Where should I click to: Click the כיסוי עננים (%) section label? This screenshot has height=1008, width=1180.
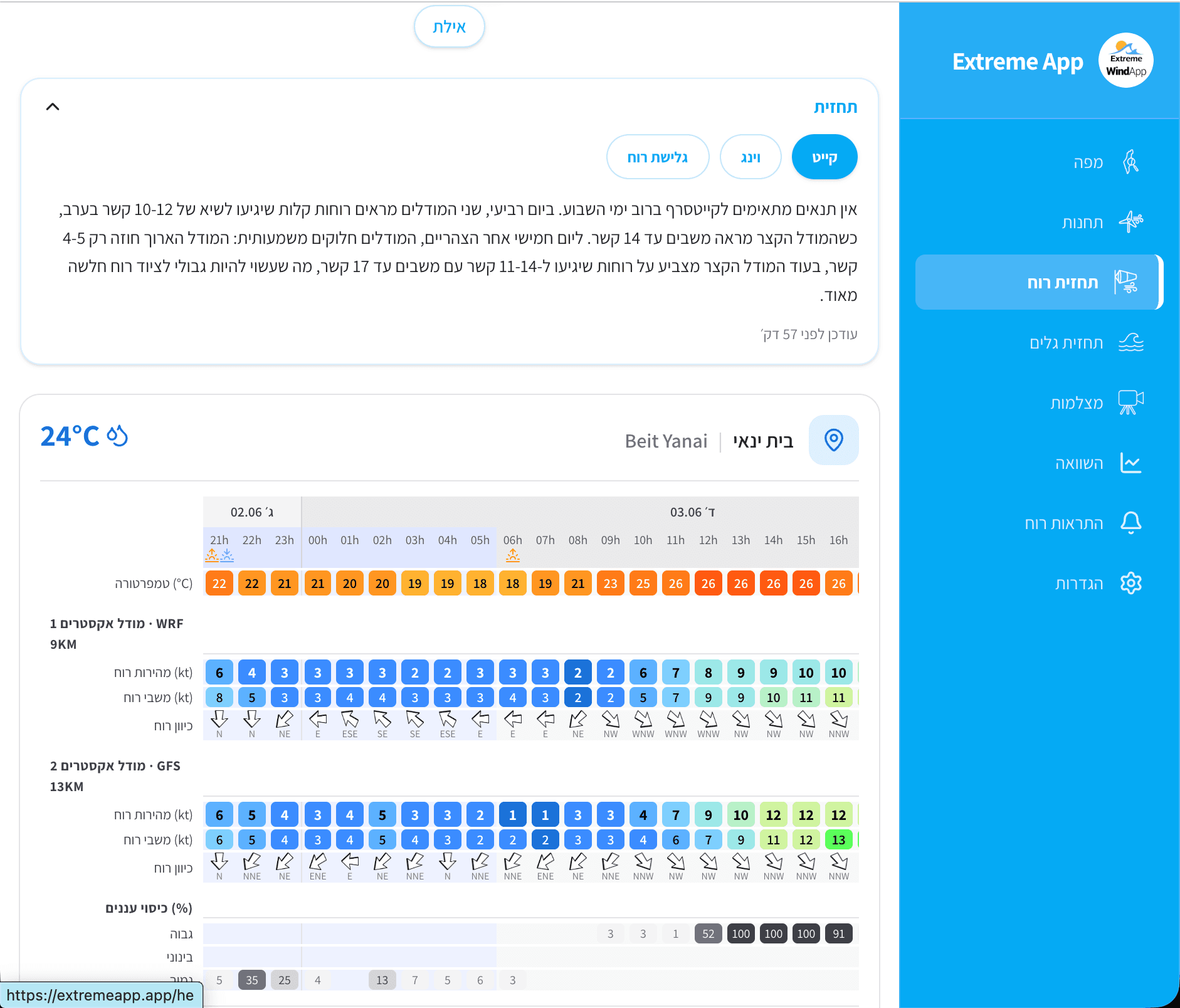149,908
